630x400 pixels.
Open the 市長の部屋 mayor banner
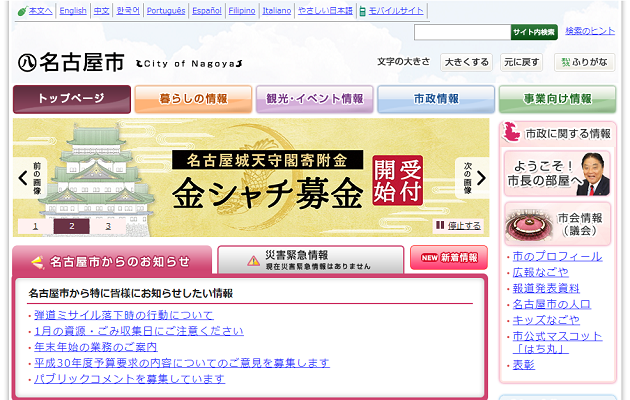tap(557, 173)
